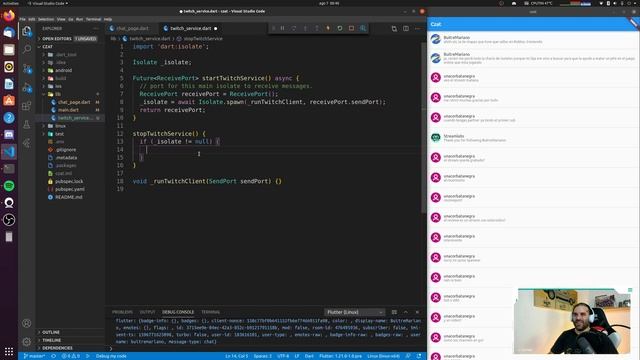
Task: Open the Terminal menu
Action: (x=93, y=19)
